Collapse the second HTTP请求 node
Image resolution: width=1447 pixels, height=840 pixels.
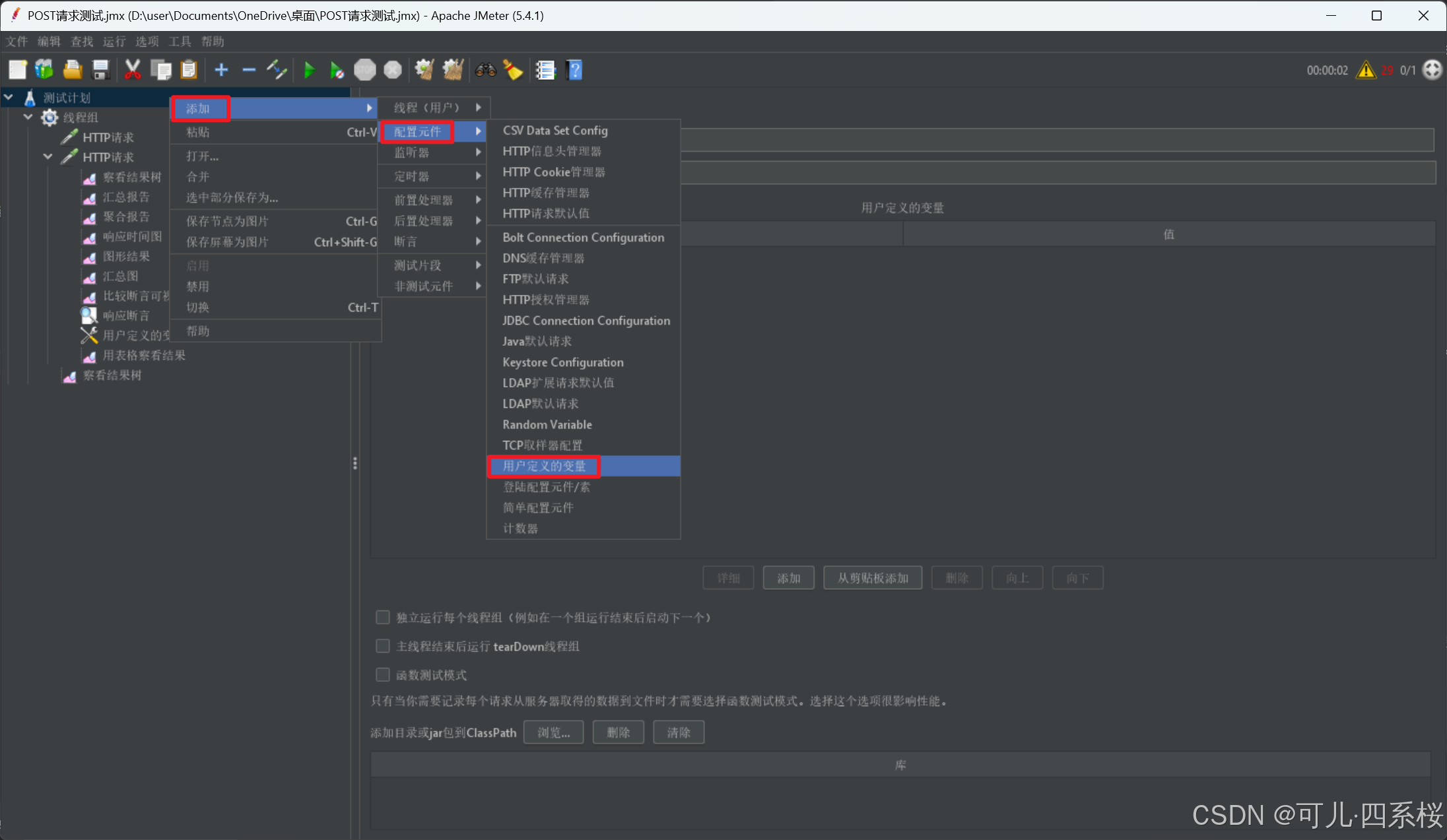pos(48,157)
